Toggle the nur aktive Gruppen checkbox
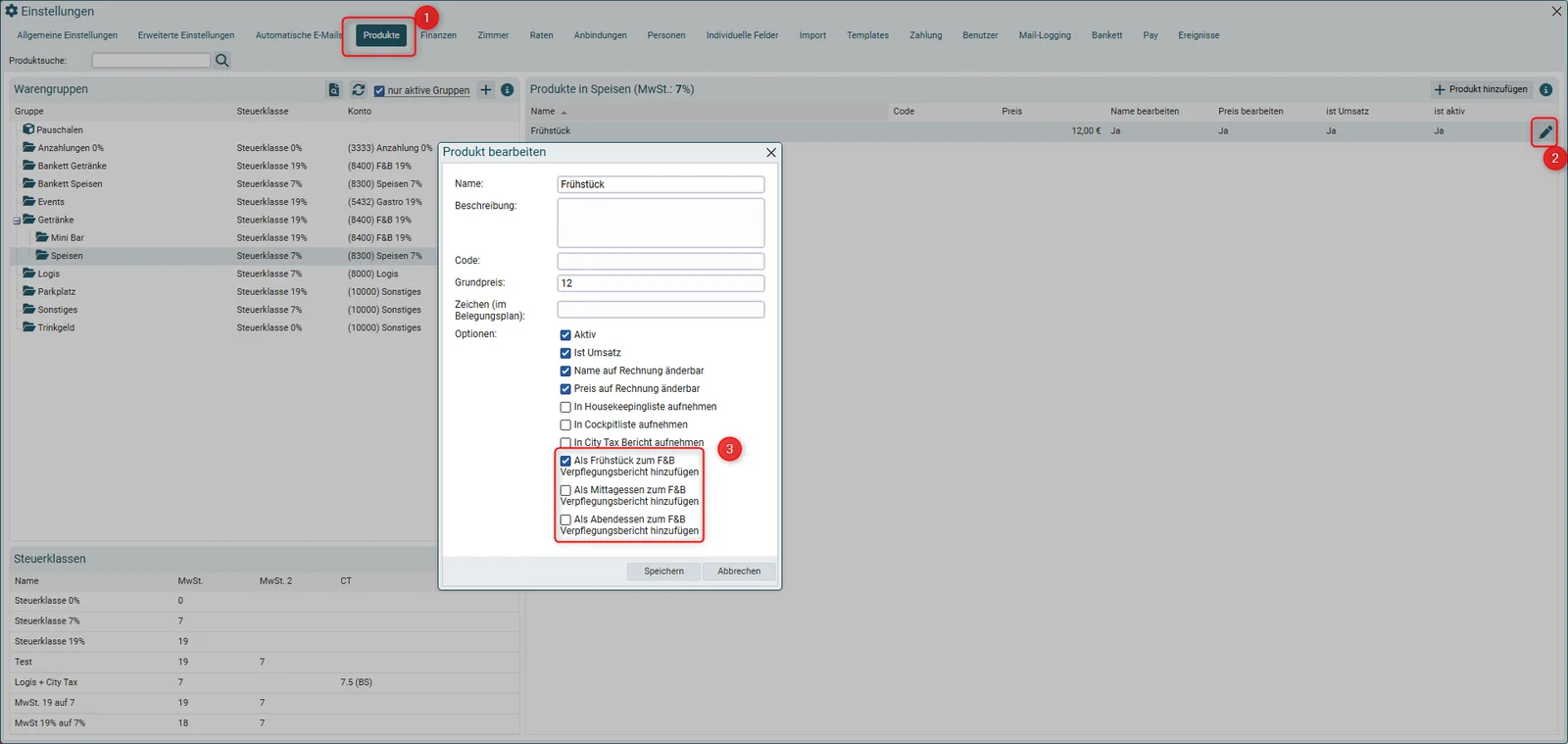Image resolution: width=1568 pixels, height=744 pixels. pyautogui.click(x=379, y=91)
